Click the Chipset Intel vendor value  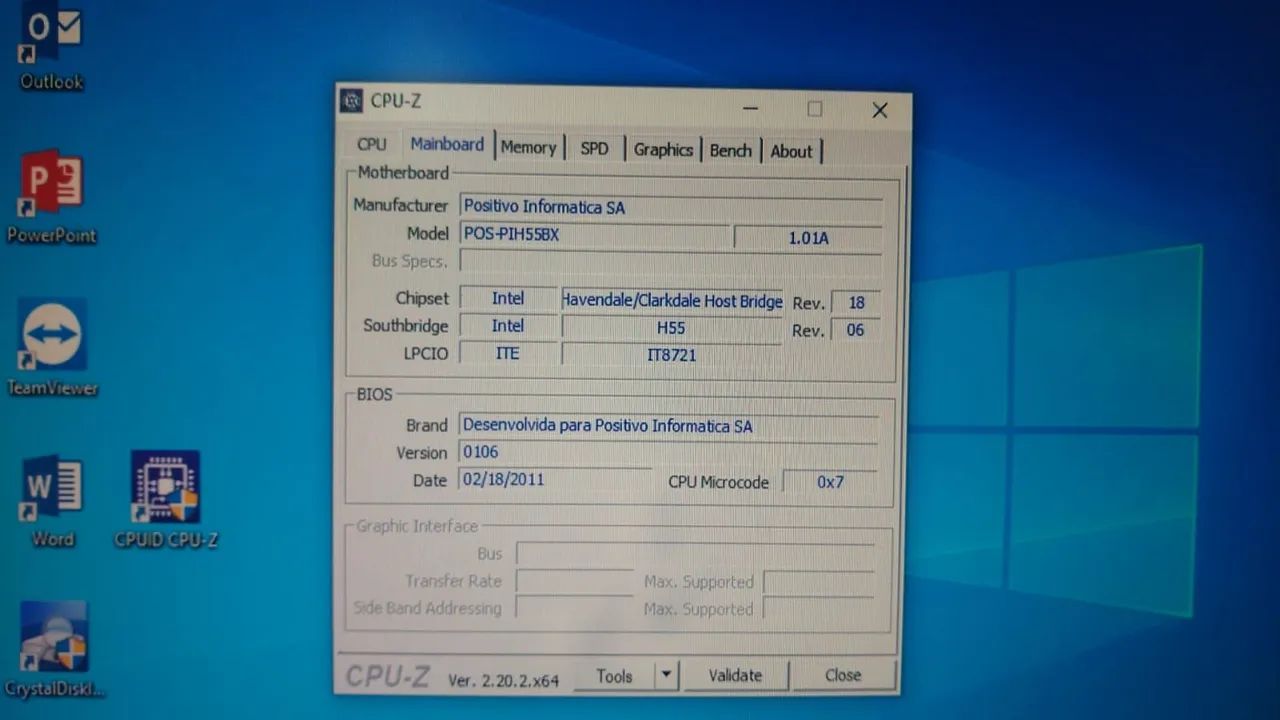tap(508, 298)
